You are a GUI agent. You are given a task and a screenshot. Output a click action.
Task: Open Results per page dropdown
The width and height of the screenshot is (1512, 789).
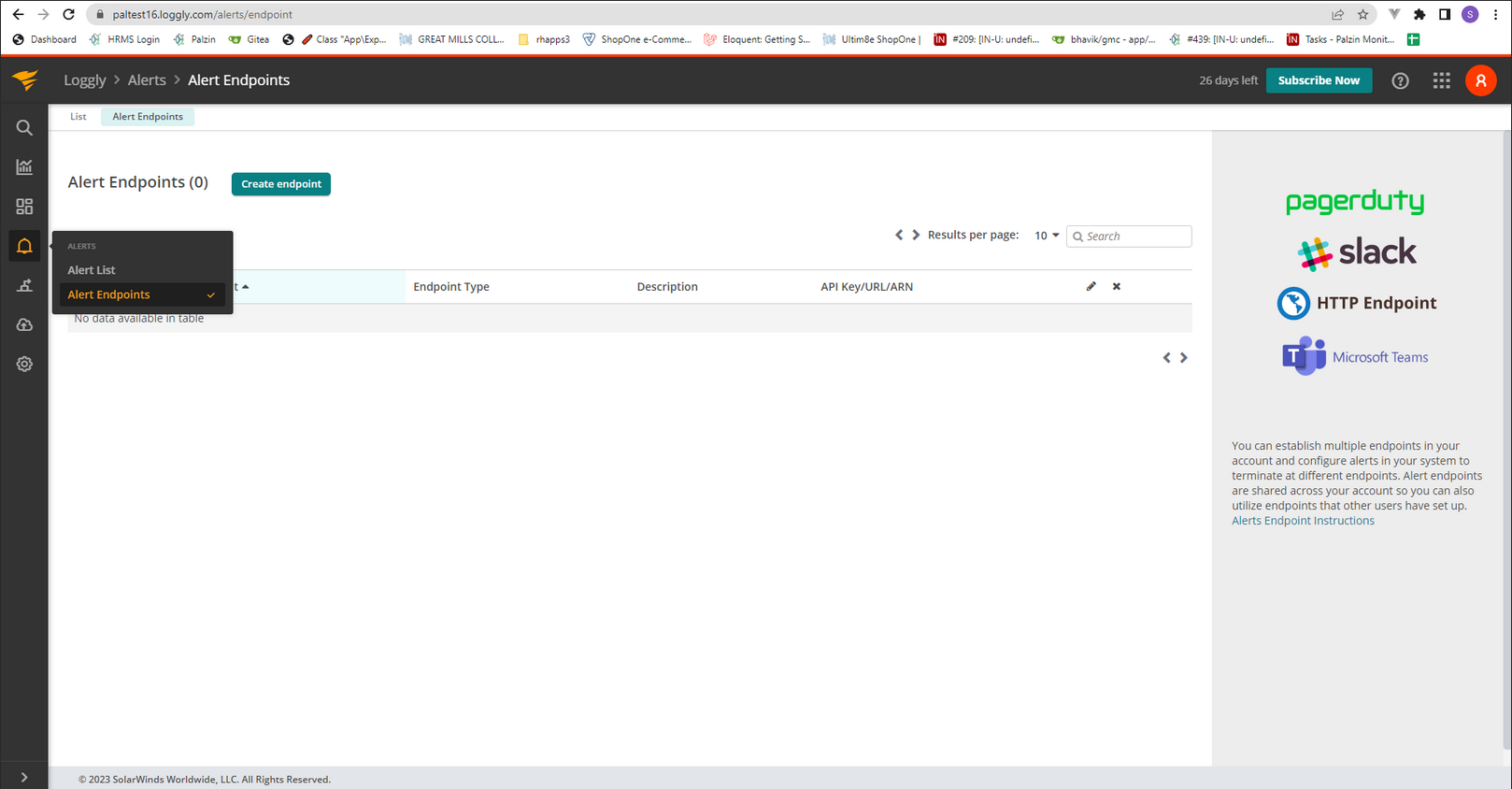pos(1047,236)
